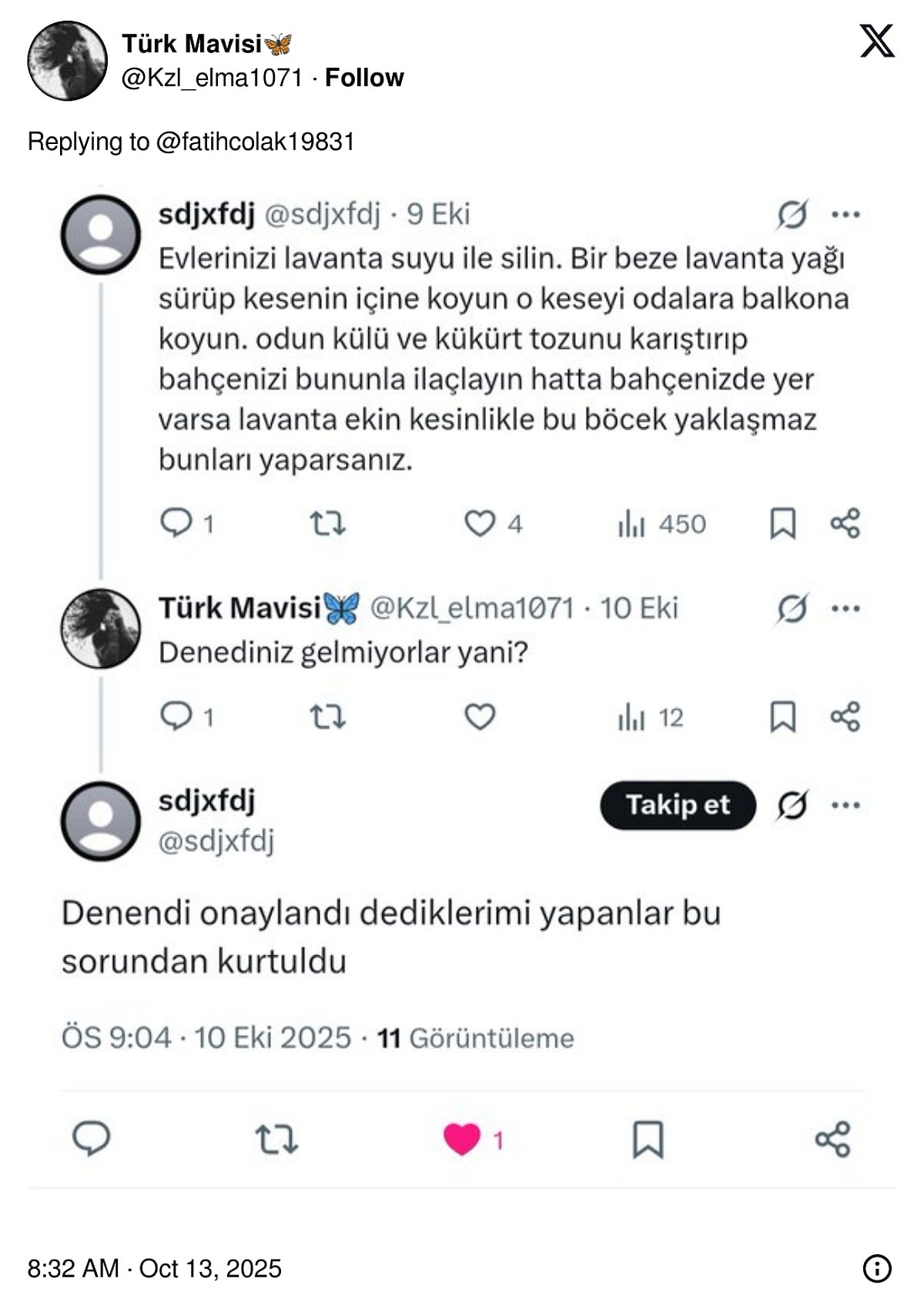The height and width of the screenshot is (1315, 924).
Task: Click Follow next to @Kzl_elma1071
Action: click(x=364, y=78)
